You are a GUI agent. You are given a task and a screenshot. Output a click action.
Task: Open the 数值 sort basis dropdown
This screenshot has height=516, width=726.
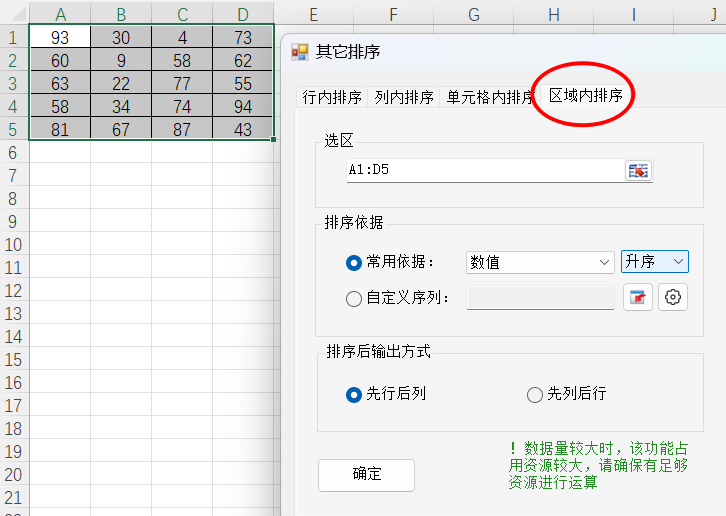[540, 262]
